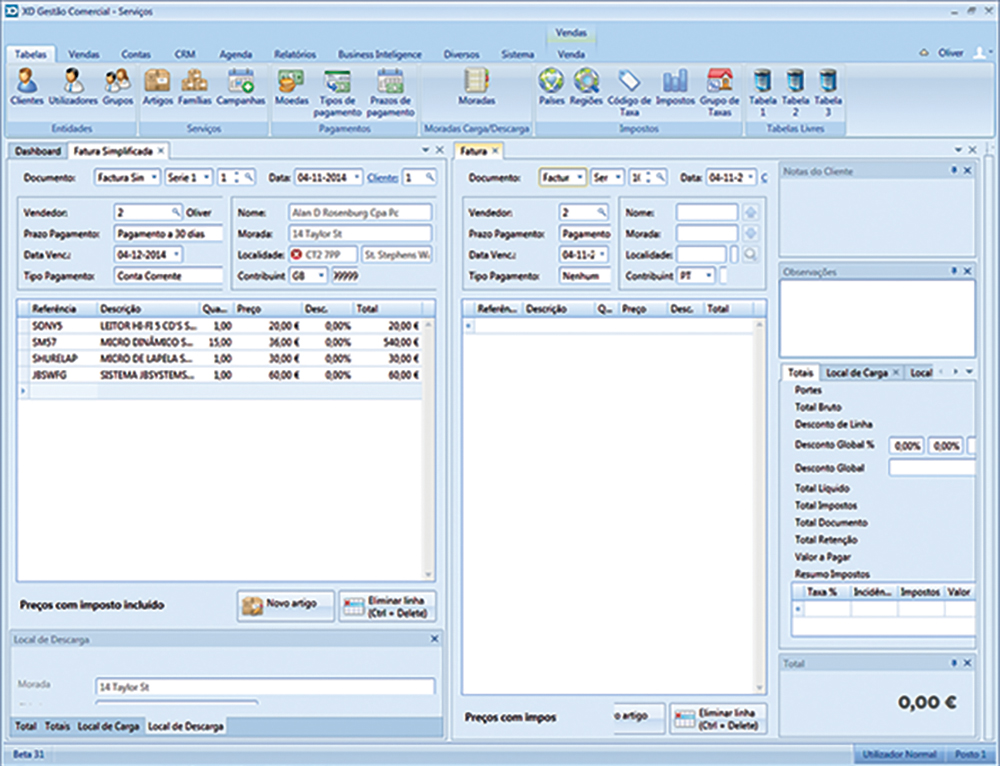Click the Novo artigo button

coord(286,605)
